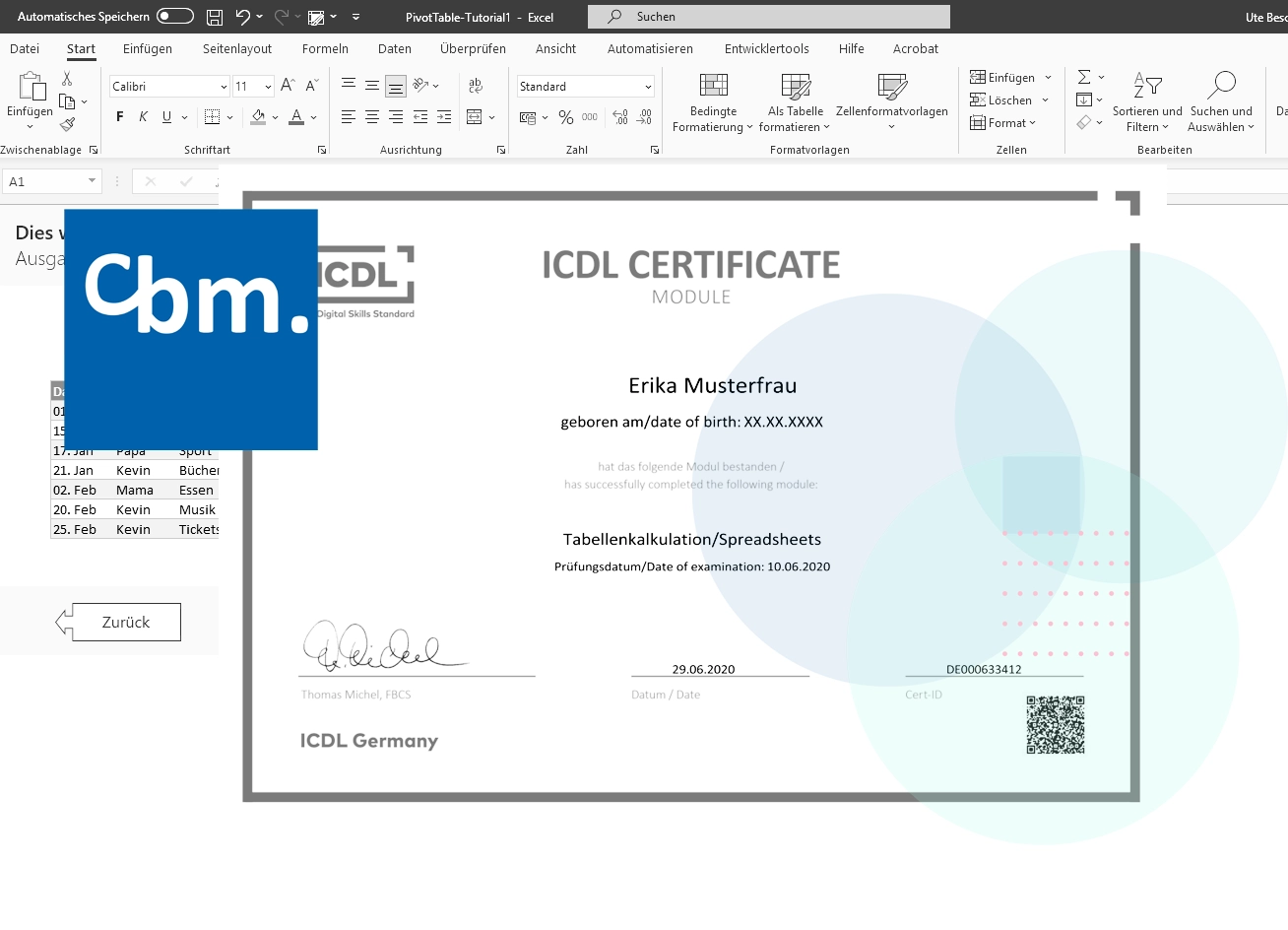The image size is (1288, 930).
Task: Click the add decimal places icon
Action: 620,117
